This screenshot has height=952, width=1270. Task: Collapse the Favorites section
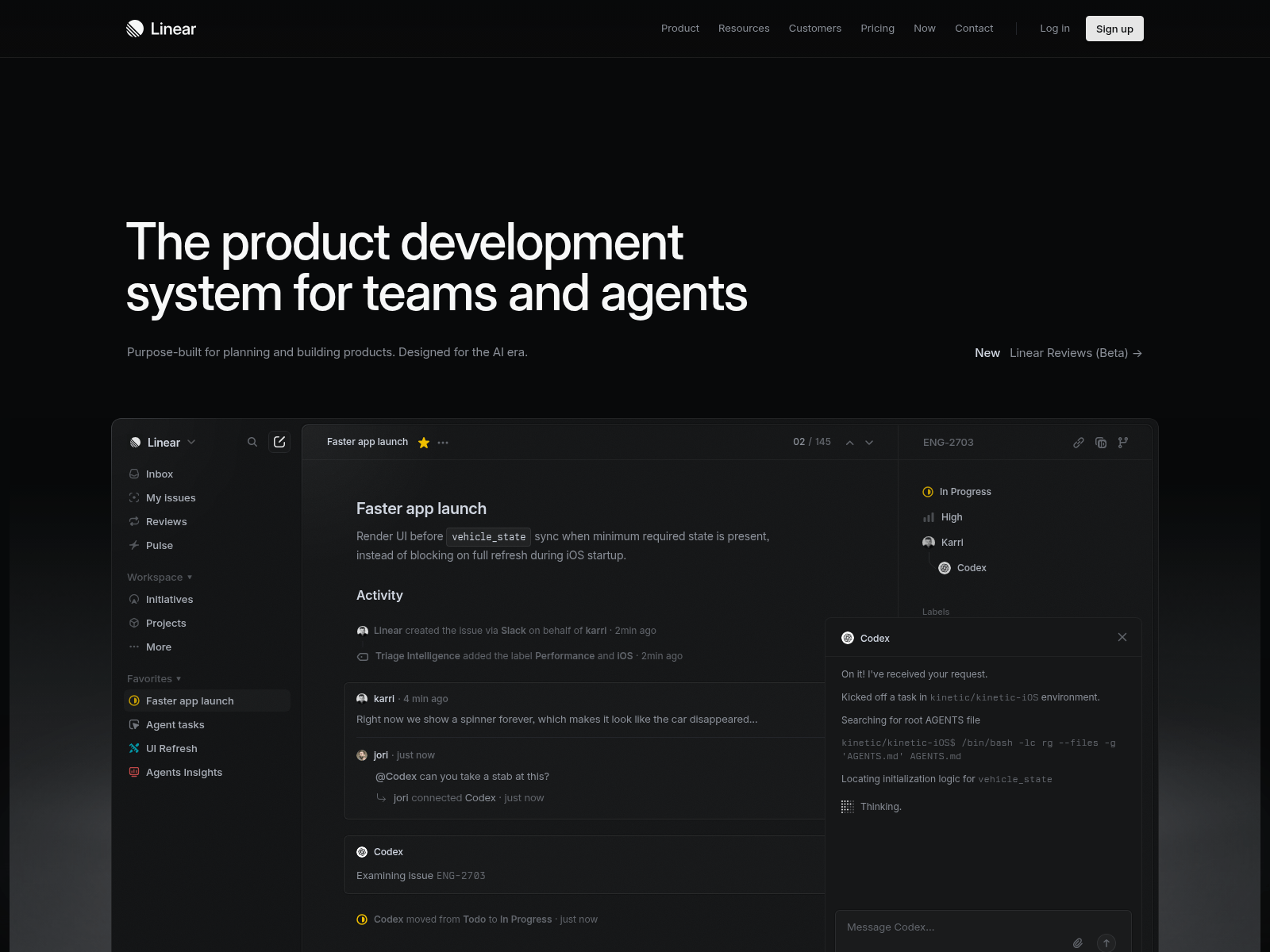pos(154,678)
